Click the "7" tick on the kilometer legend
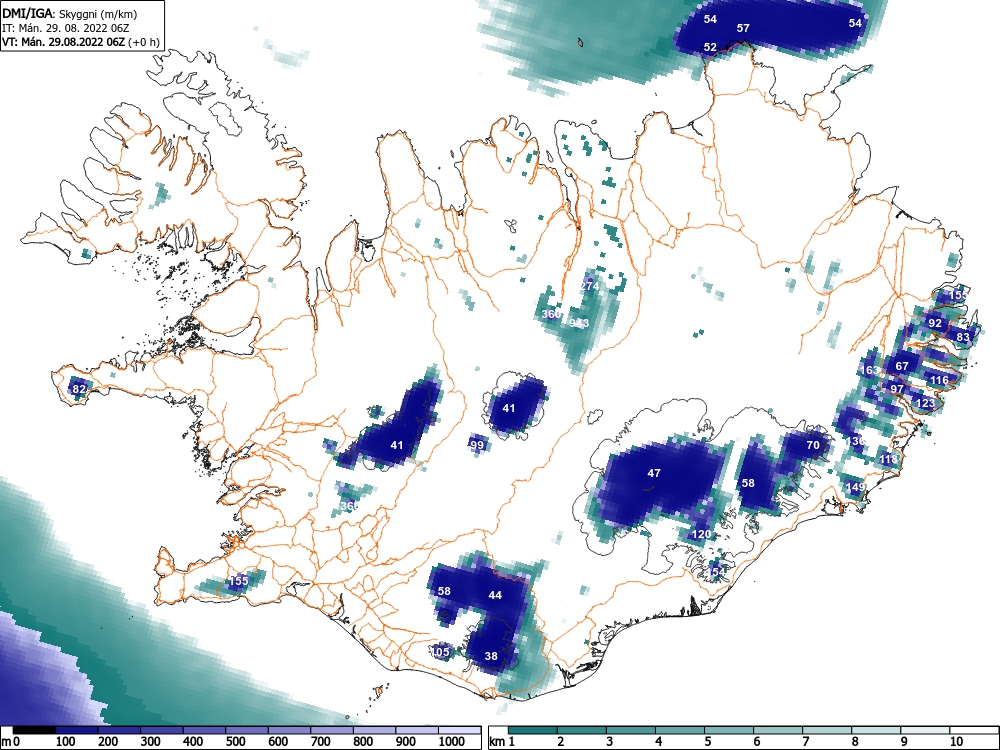 (805, 742)
